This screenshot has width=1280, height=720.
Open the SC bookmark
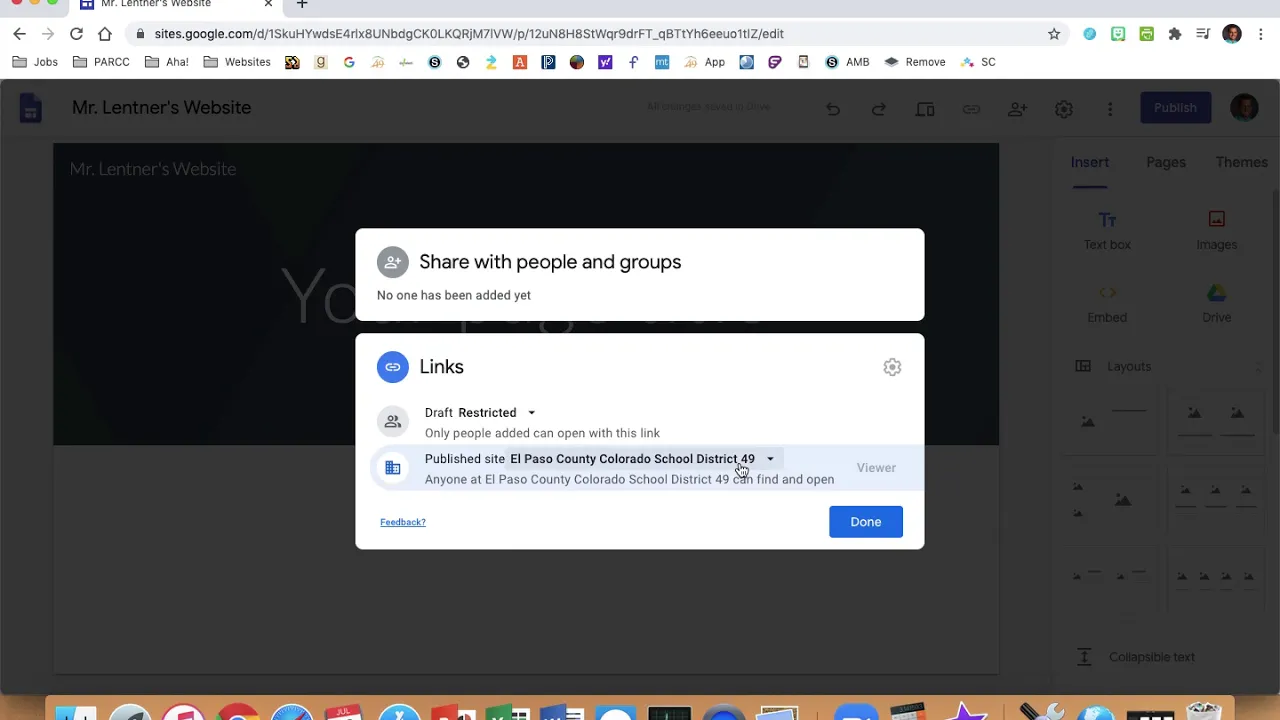978,62
